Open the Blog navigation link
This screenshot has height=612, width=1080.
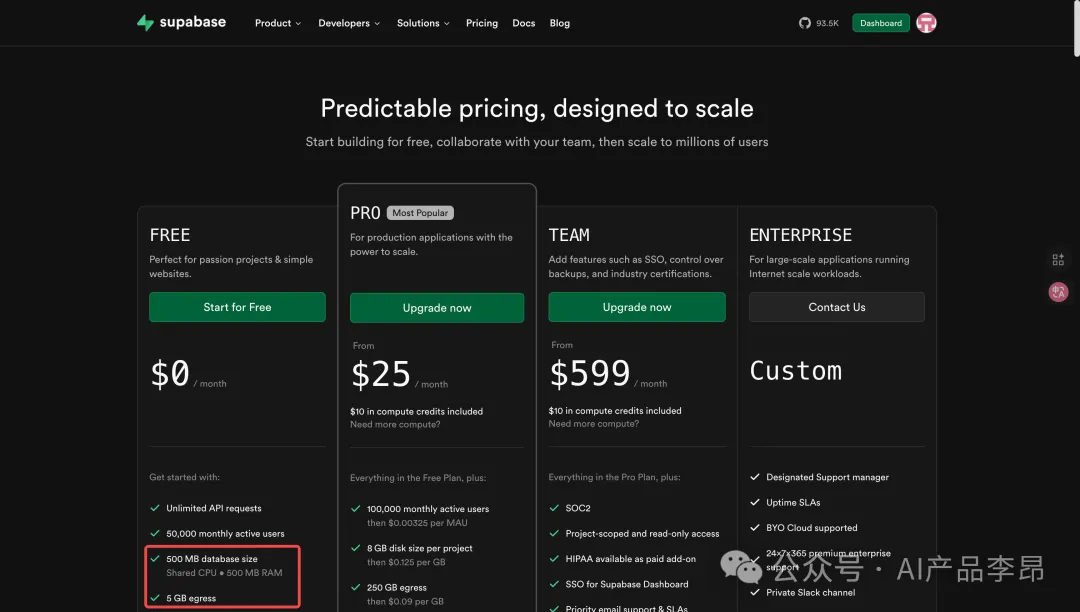tap(560, 23)
